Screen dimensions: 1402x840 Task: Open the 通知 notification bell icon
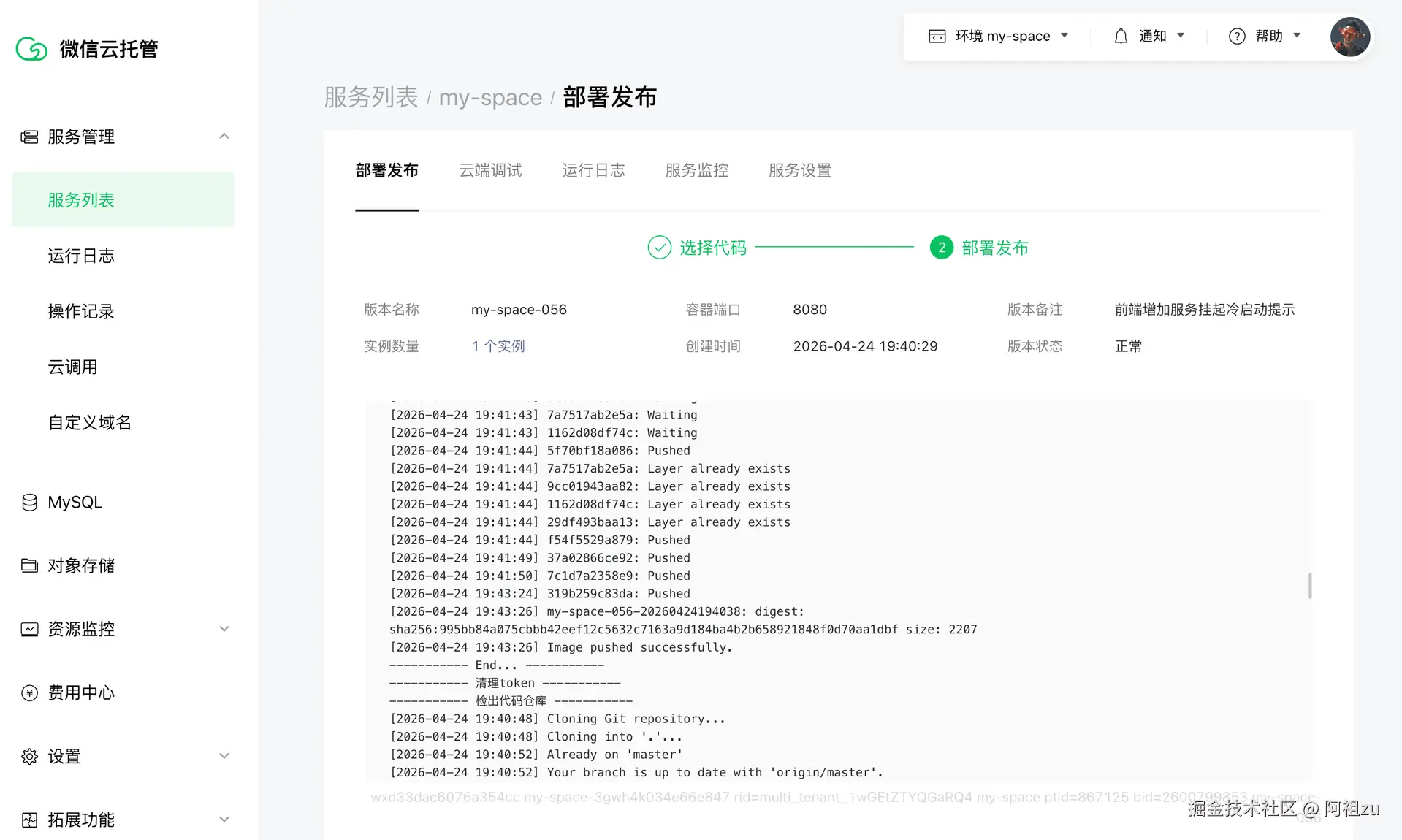point(1121,35)
